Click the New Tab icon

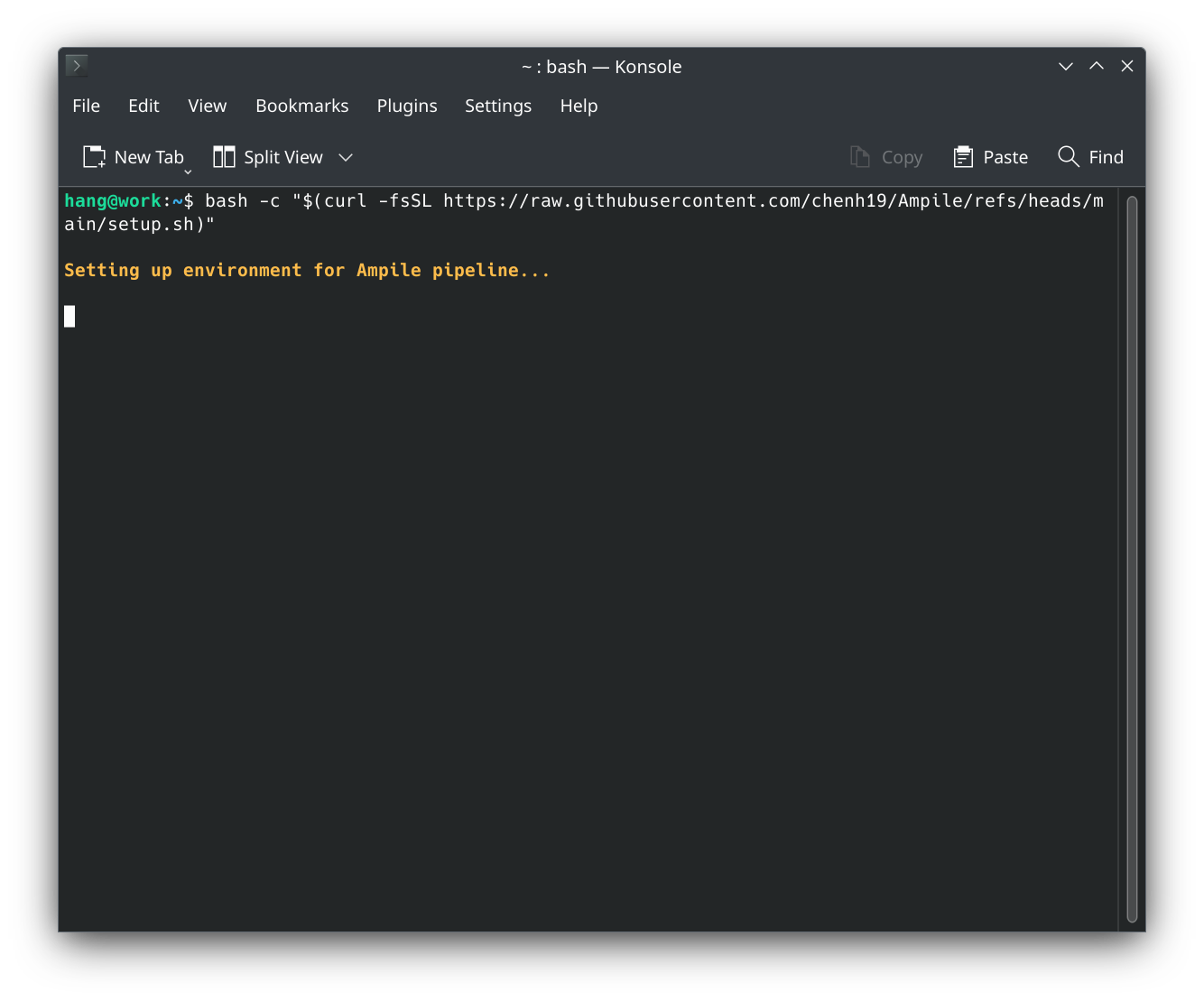(x=94, y=157)
